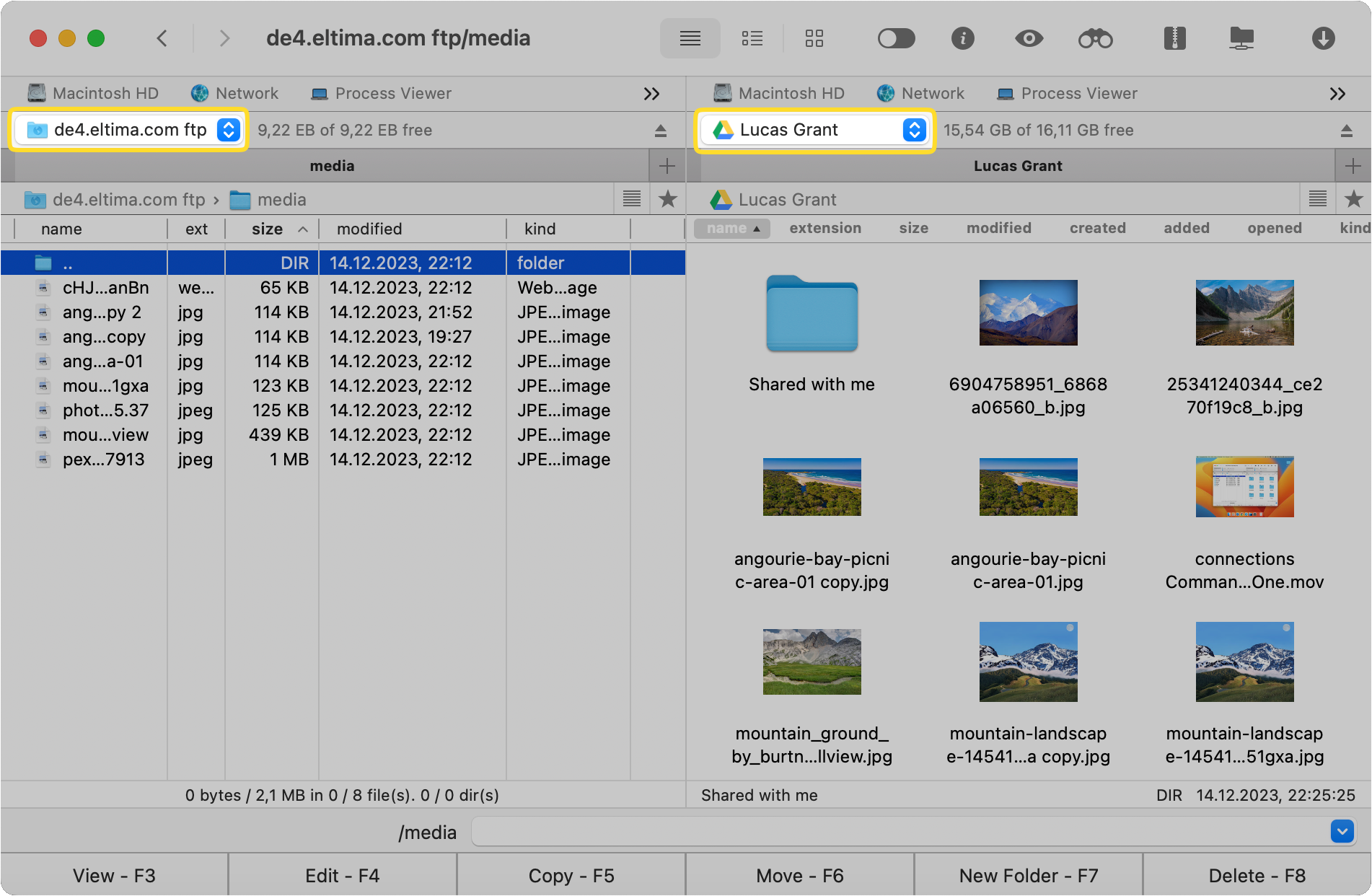Sort left pane by size column
1372x896 pixels.
(x=268, y=229)
